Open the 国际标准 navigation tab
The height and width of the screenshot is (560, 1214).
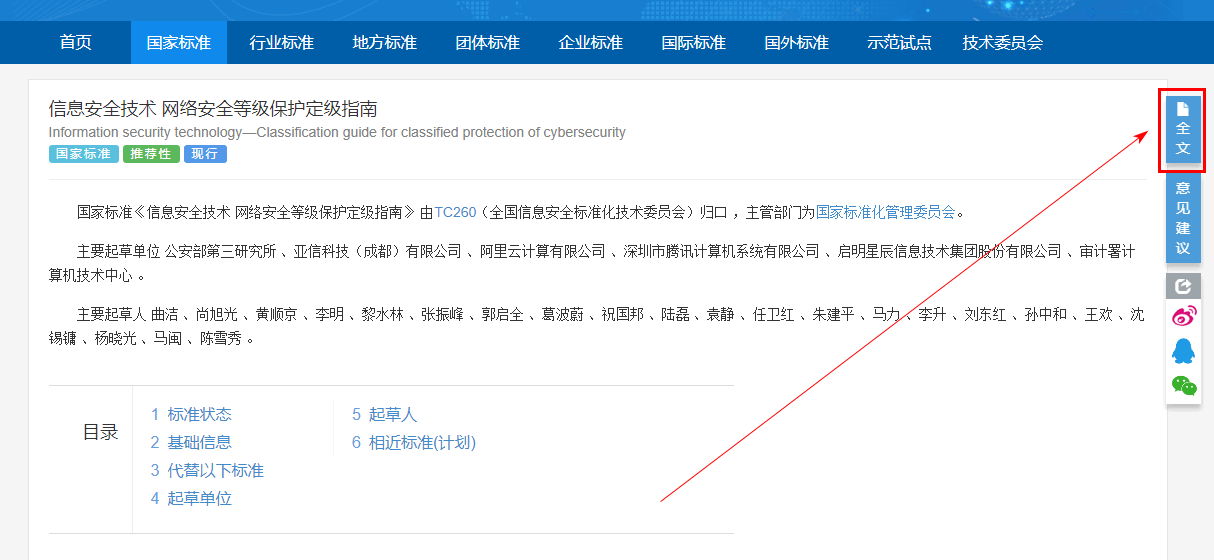tap(694, 43)
